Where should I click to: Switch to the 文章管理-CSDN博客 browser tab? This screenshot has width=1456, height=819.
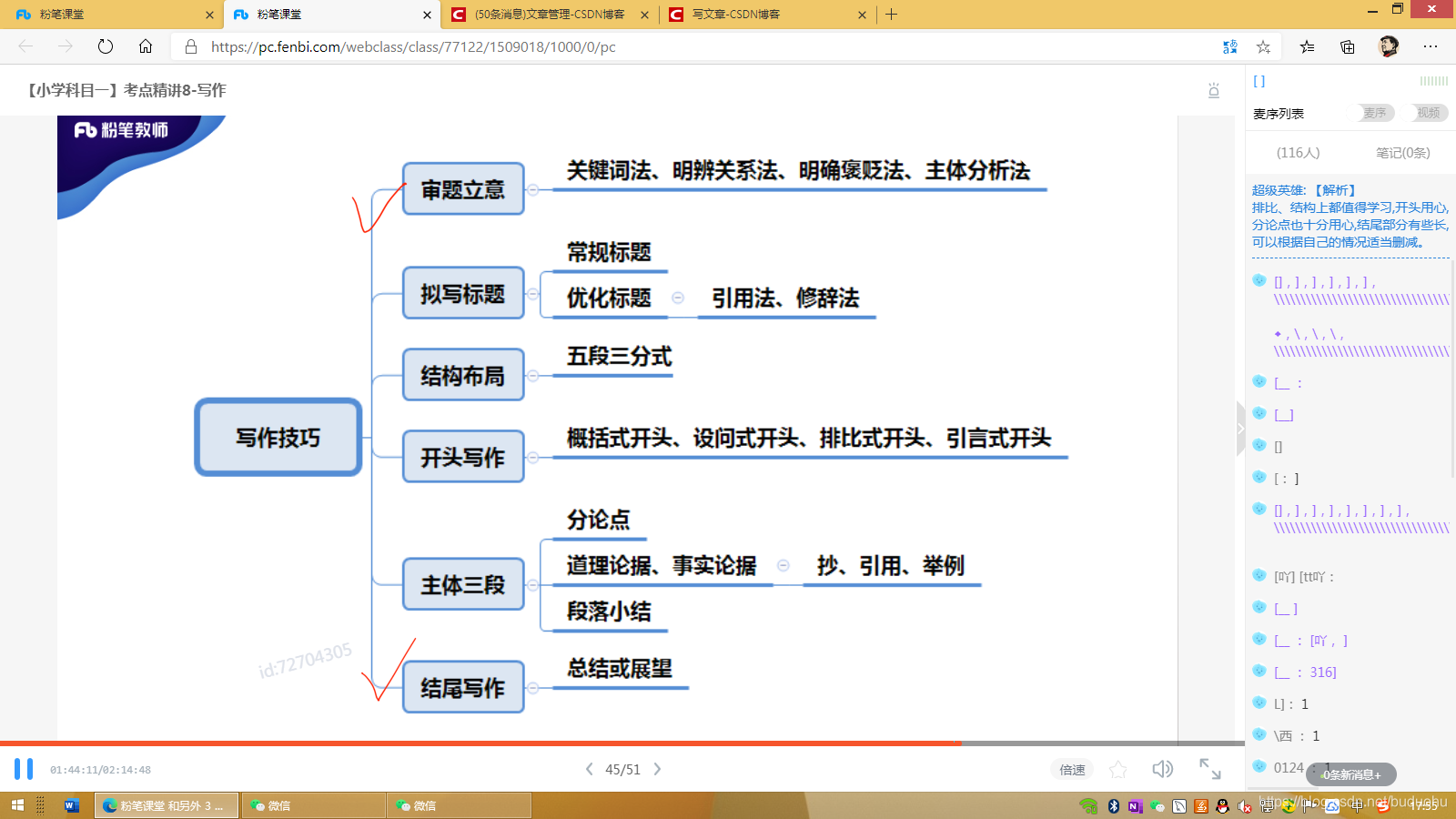click(x=550, y=15)
